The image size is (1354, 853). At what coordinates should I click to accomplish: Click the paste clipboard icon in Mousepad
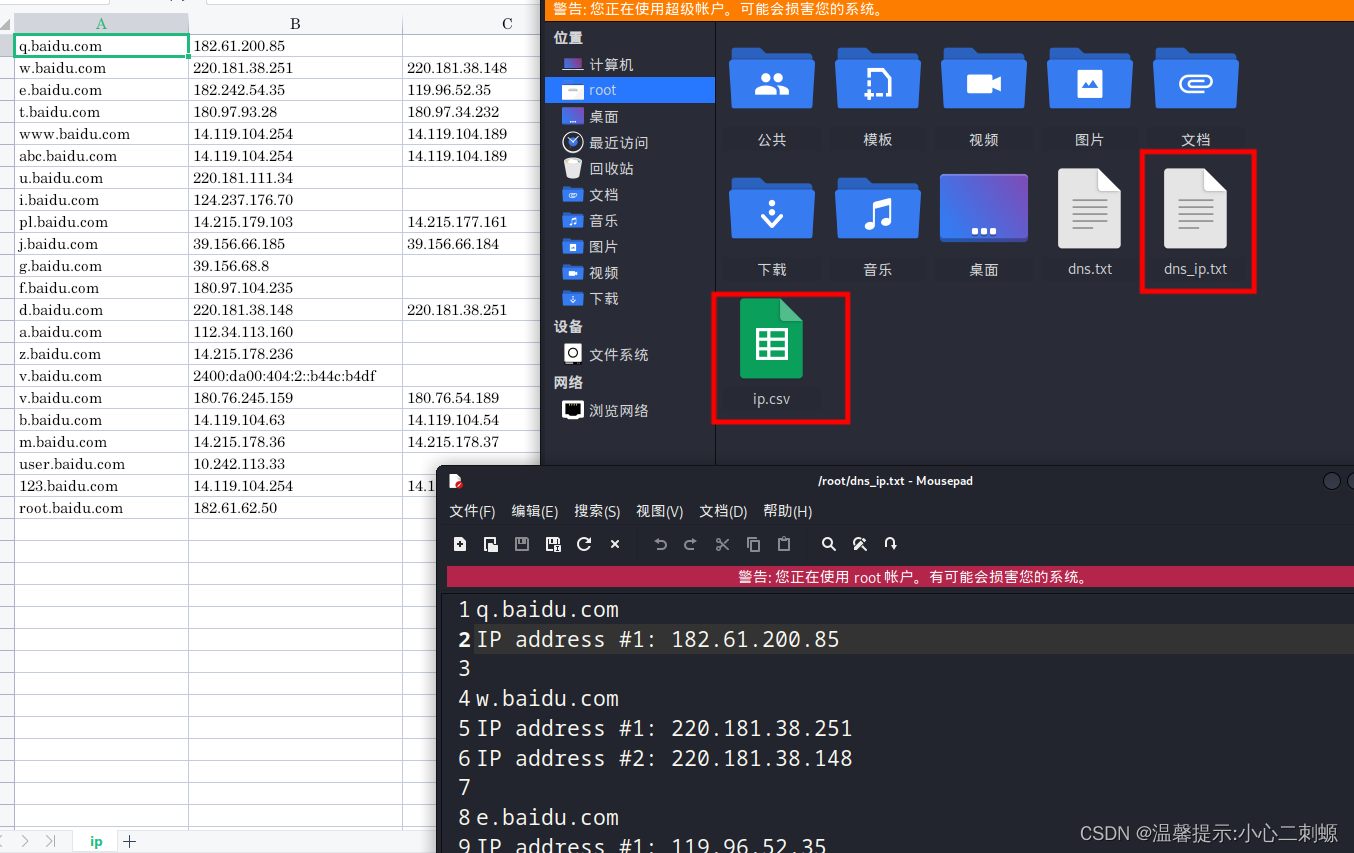(x=784, y=544)
